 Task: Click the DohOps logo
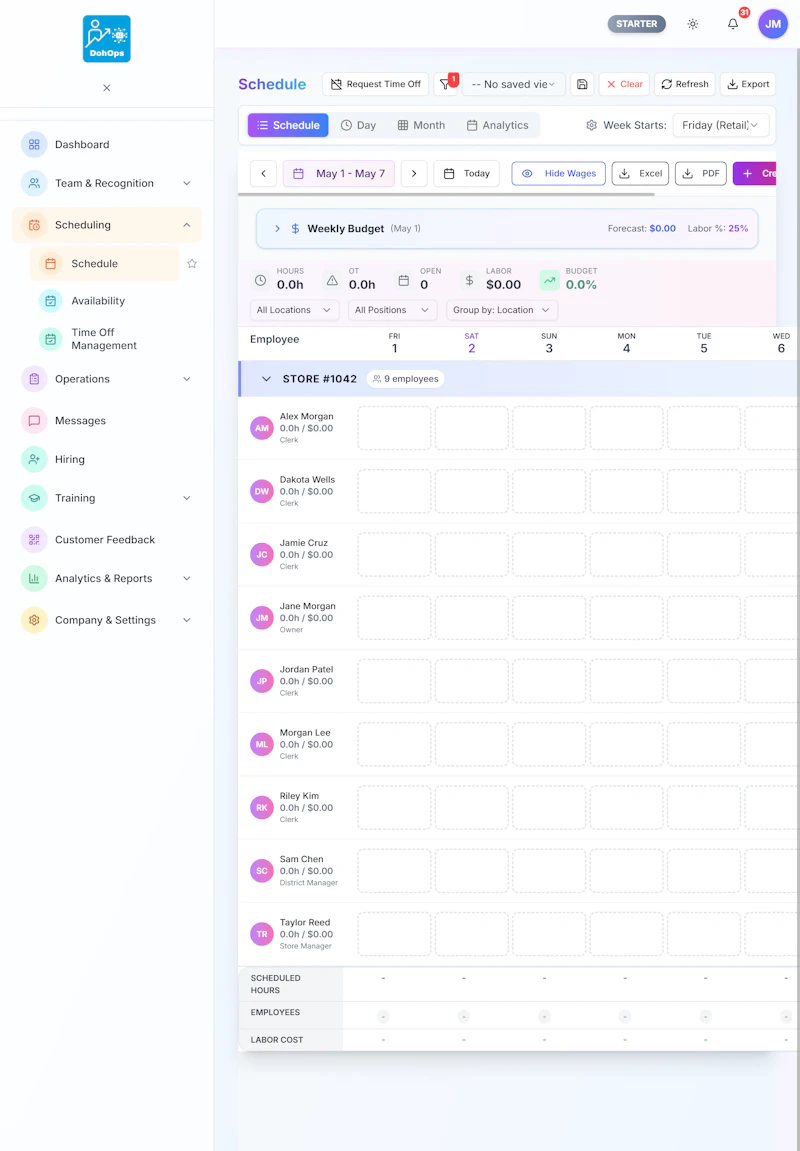point(106,39)
